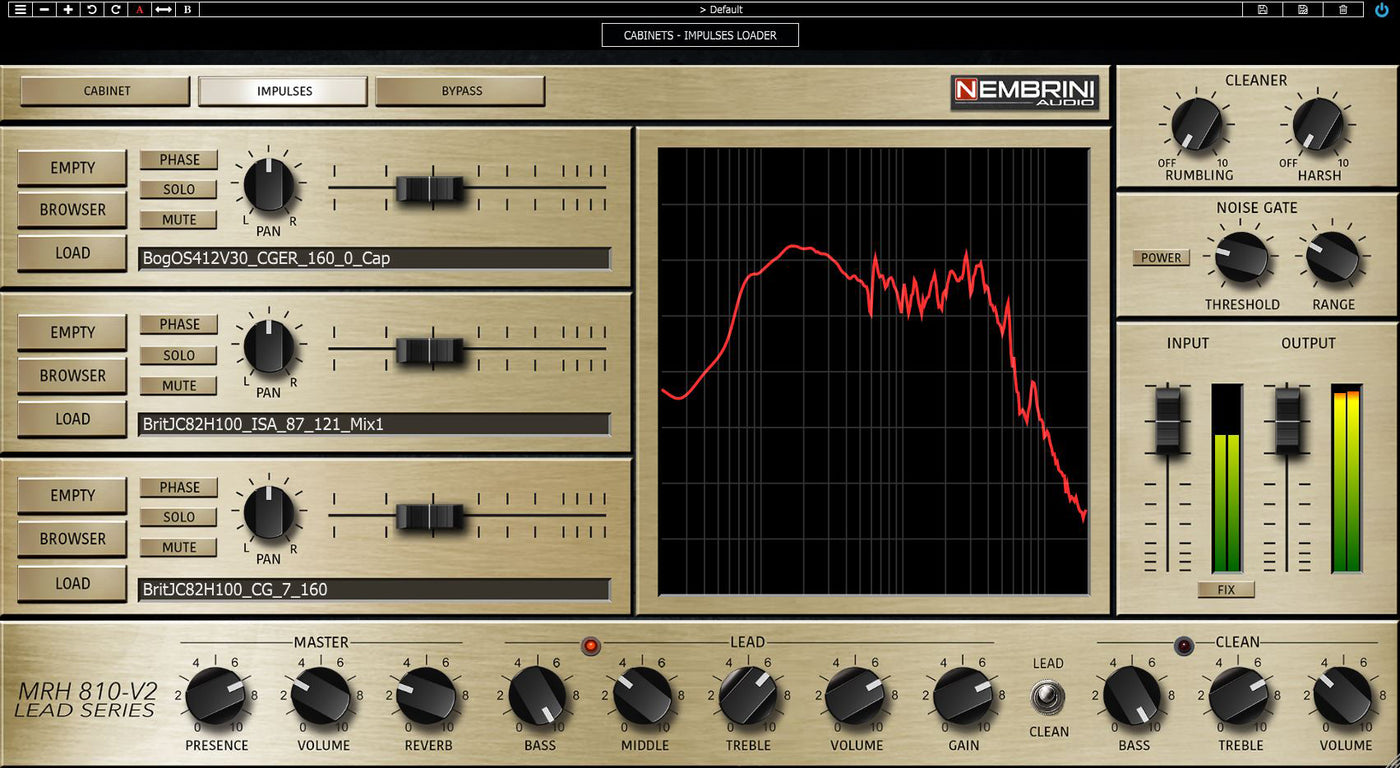The width and height of the screenshot is (1400, 768).
Task: Click the PAN knob of BogOS412V30 slot
Action: pyautogui.click(x=269, y=184)
